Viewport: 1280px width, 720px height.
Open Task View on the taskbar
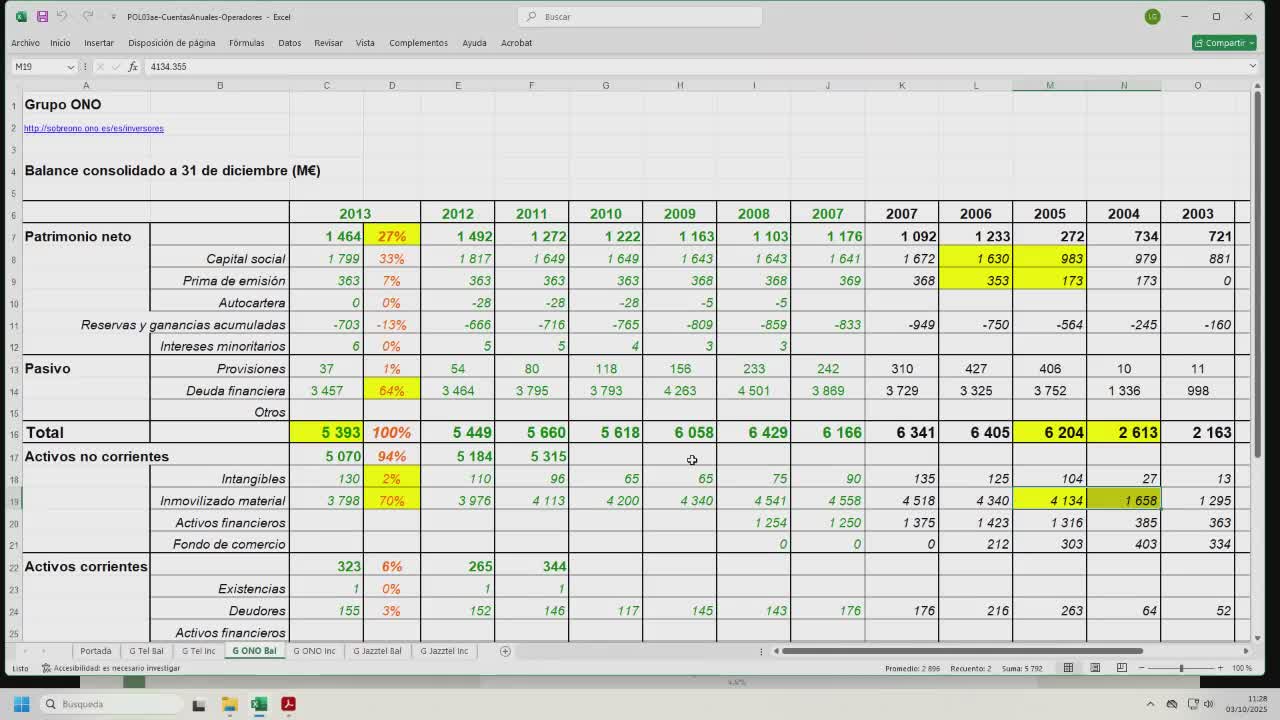click(x=199, y=704)
